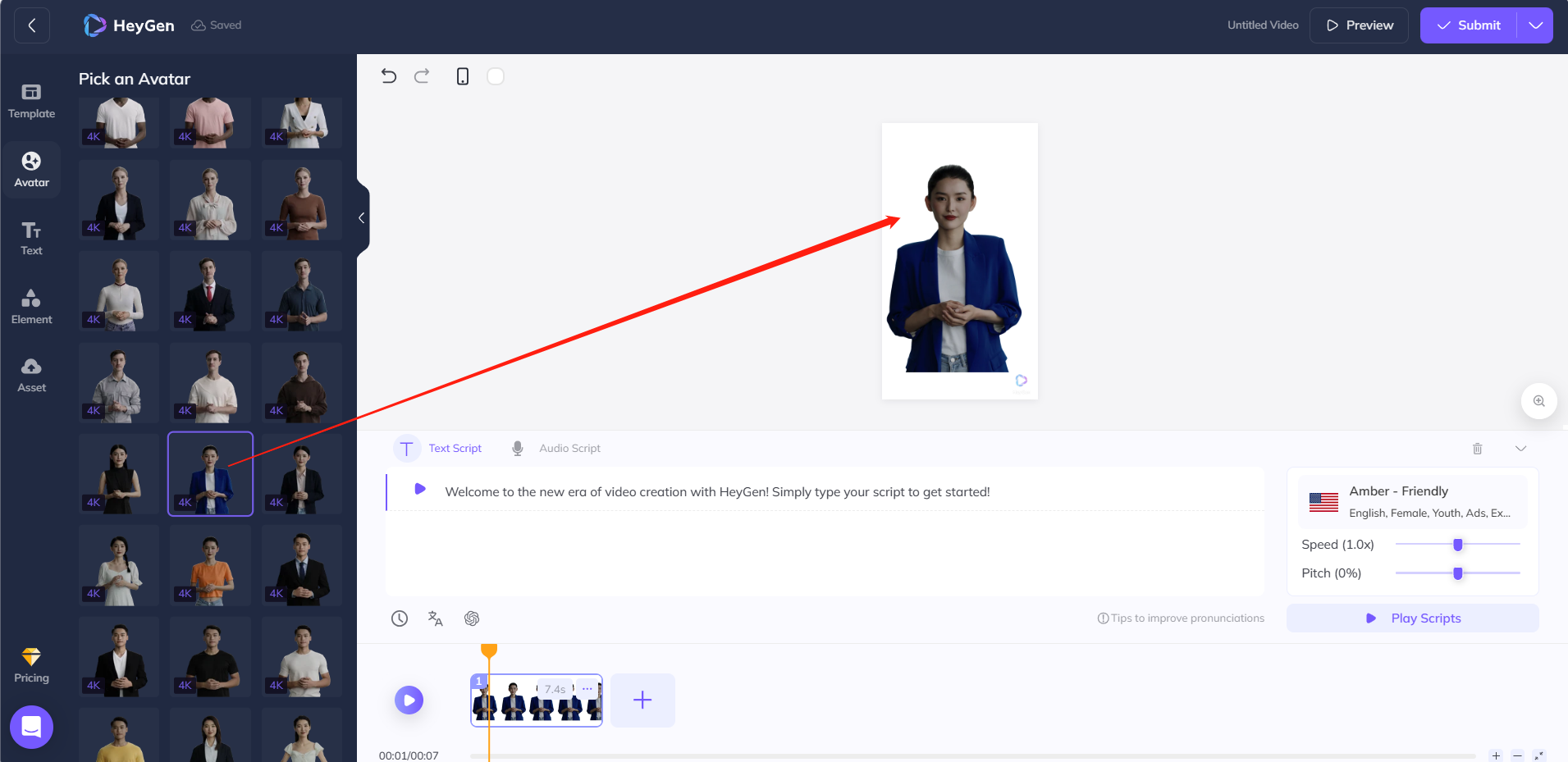Switch to the Audio Script tab

[x=556, y=449]
